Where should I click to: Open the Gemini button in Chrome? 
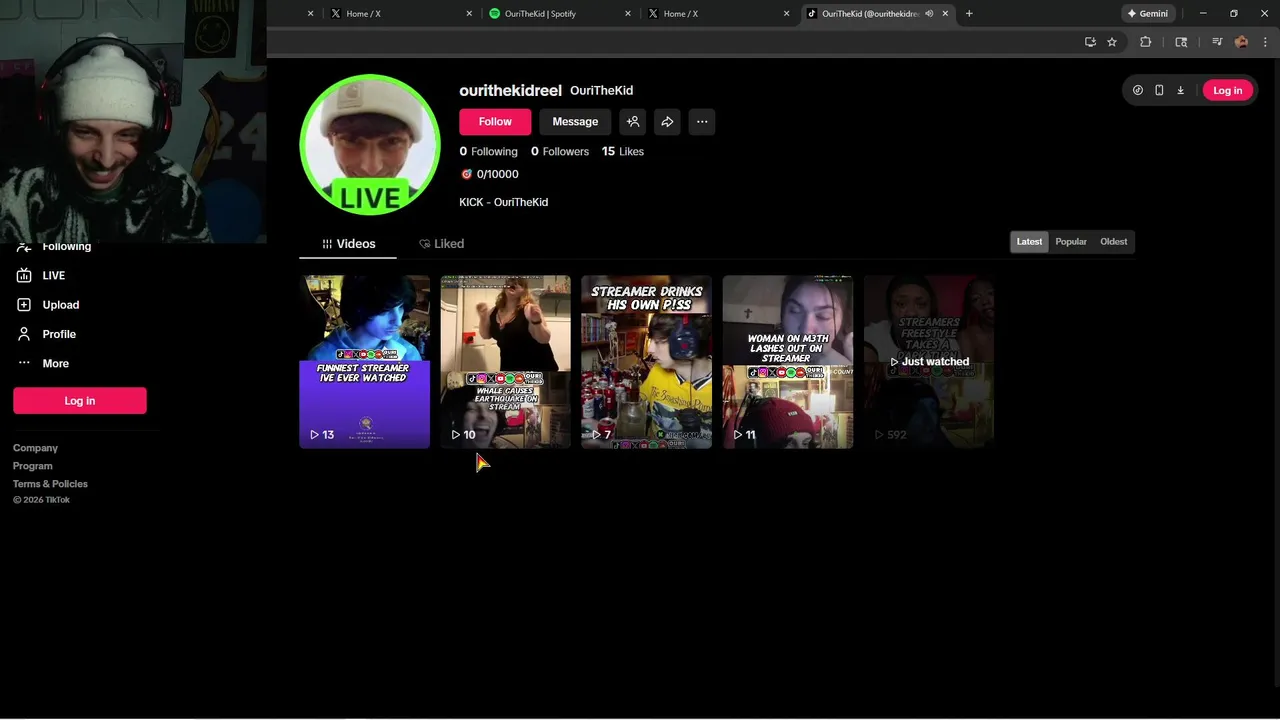tap(1148, 14)
